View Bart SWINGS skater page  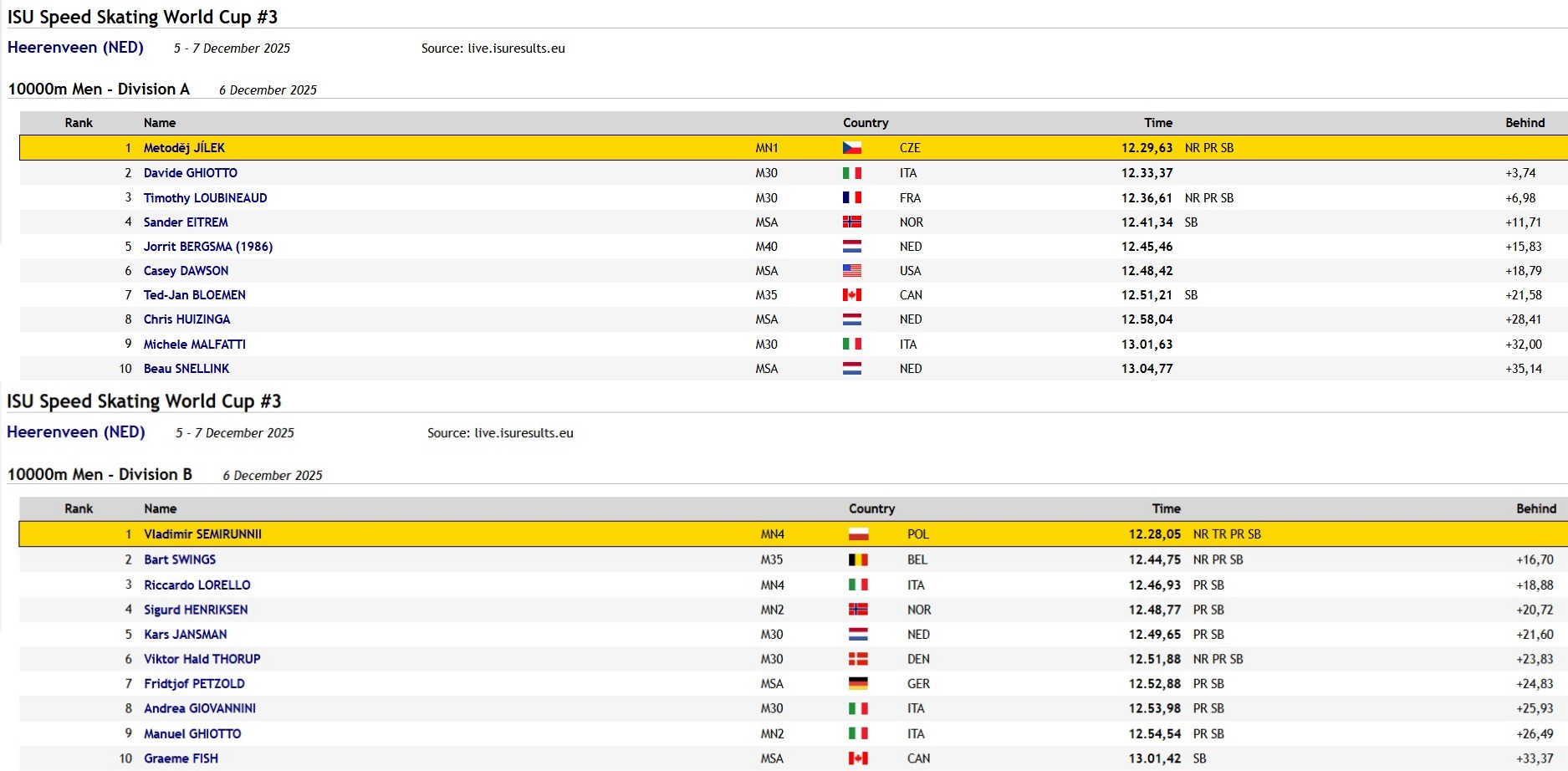(x=180, y=560)
